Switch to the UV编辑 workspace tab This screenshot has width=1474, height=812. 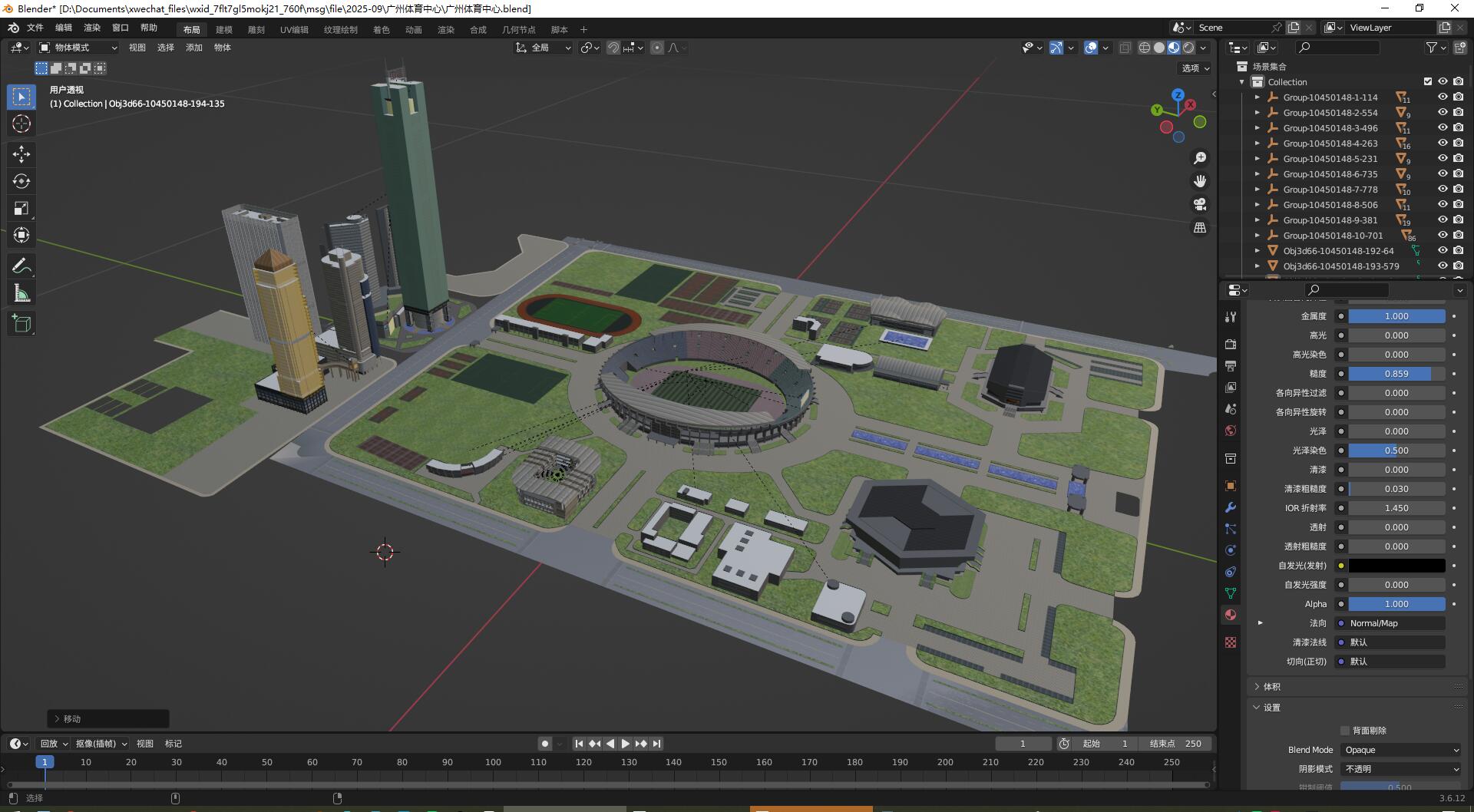pyautogui.click(x=294, y=30)
